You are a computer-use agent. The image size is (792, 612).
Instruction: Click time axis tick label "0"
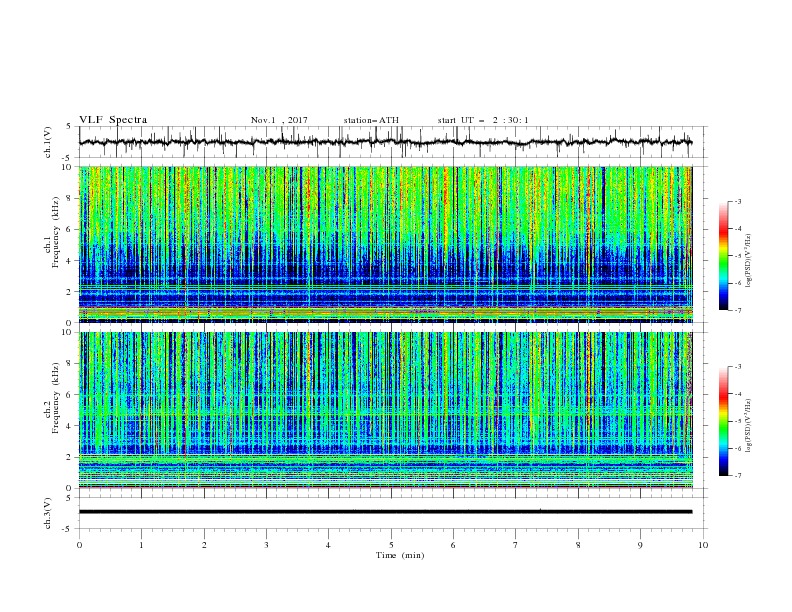pos(79,545)
